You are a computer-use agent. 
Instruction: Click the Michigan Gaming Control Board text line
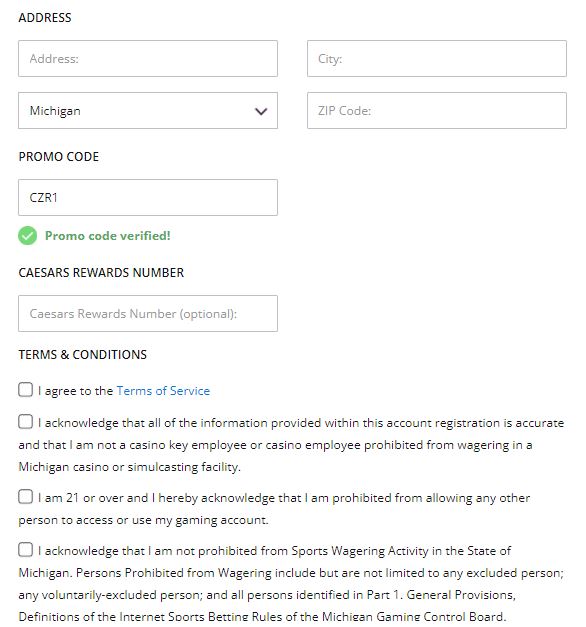tap(262, 617)
